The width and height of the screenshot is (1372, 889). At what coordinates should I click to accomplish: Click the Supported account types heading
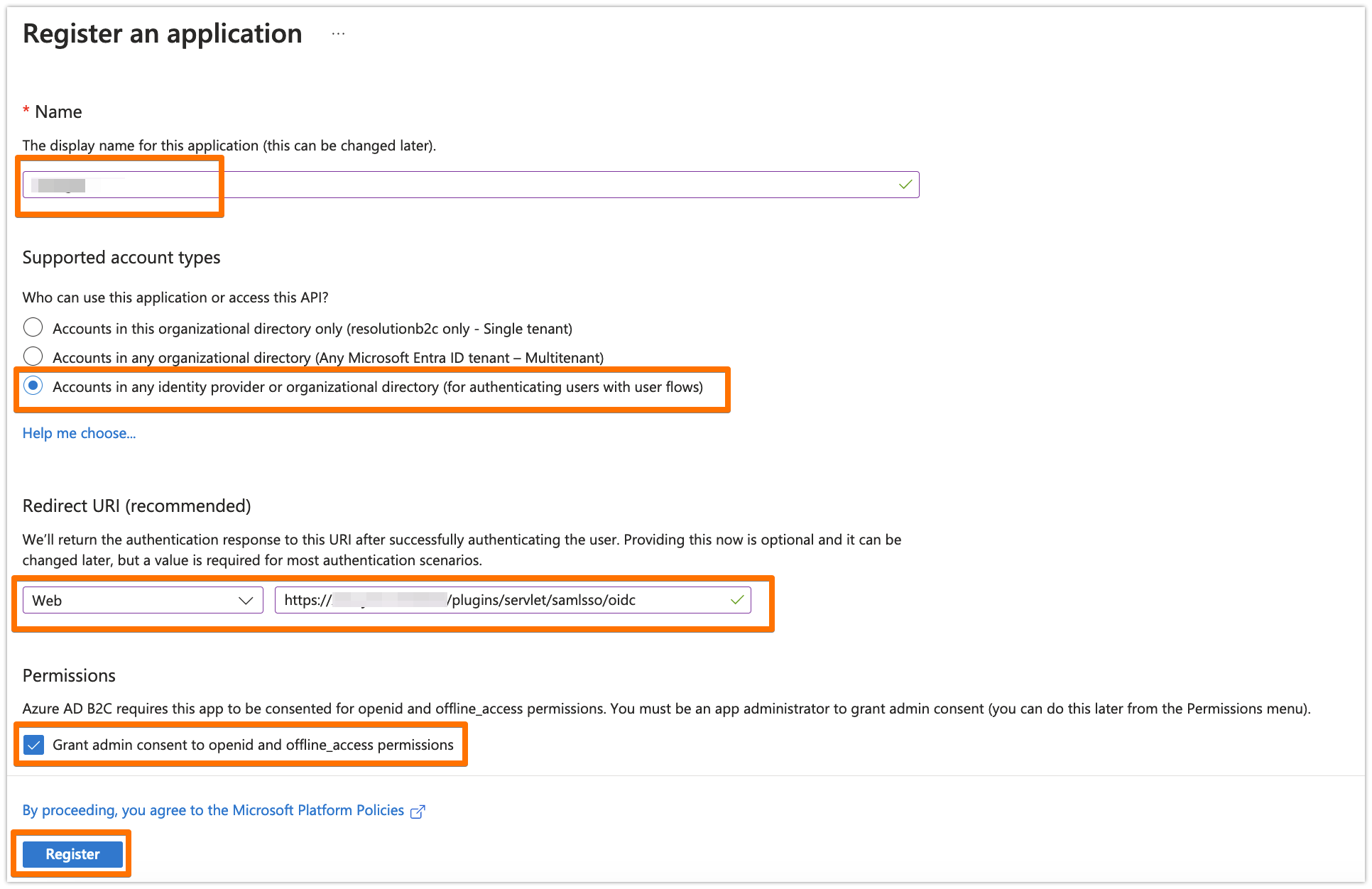tap(121, 257)
